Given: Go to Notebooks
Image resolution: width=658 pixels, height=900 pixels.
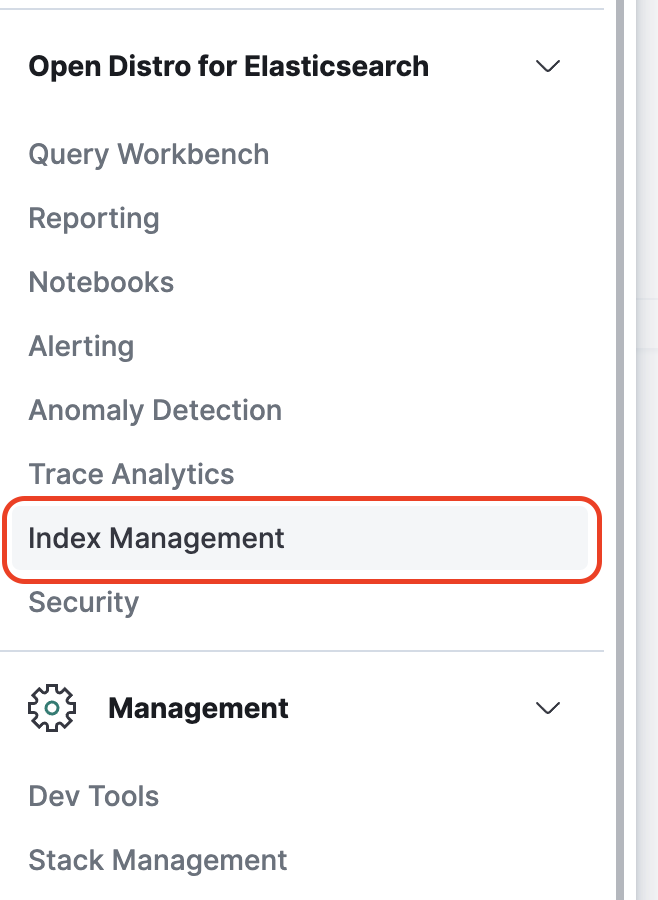Looking at the screenshot, I should pyautogui.click(x=101, y=282).
